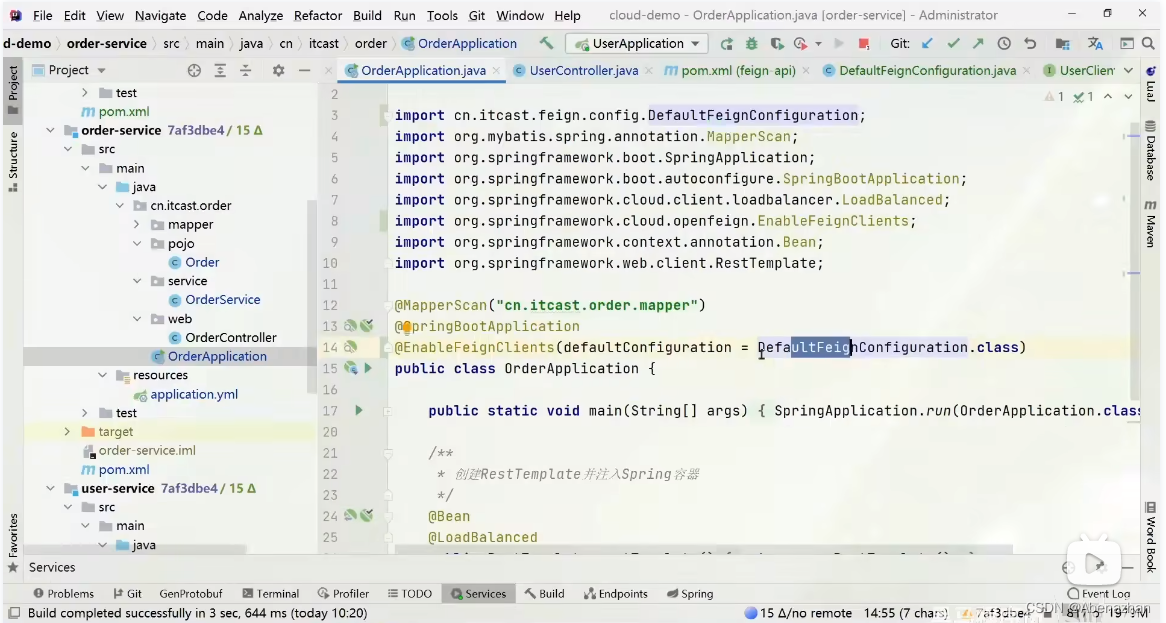Screen dimensions: 1166x623
Task: Collapse the pojo package folder
Action: point(137,243)
